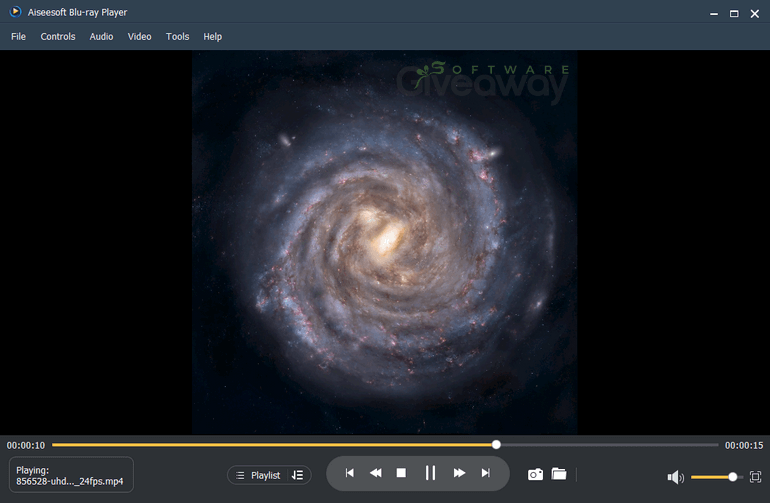Minimize the player window
This screenshot has height=503, width=770.
714,14
